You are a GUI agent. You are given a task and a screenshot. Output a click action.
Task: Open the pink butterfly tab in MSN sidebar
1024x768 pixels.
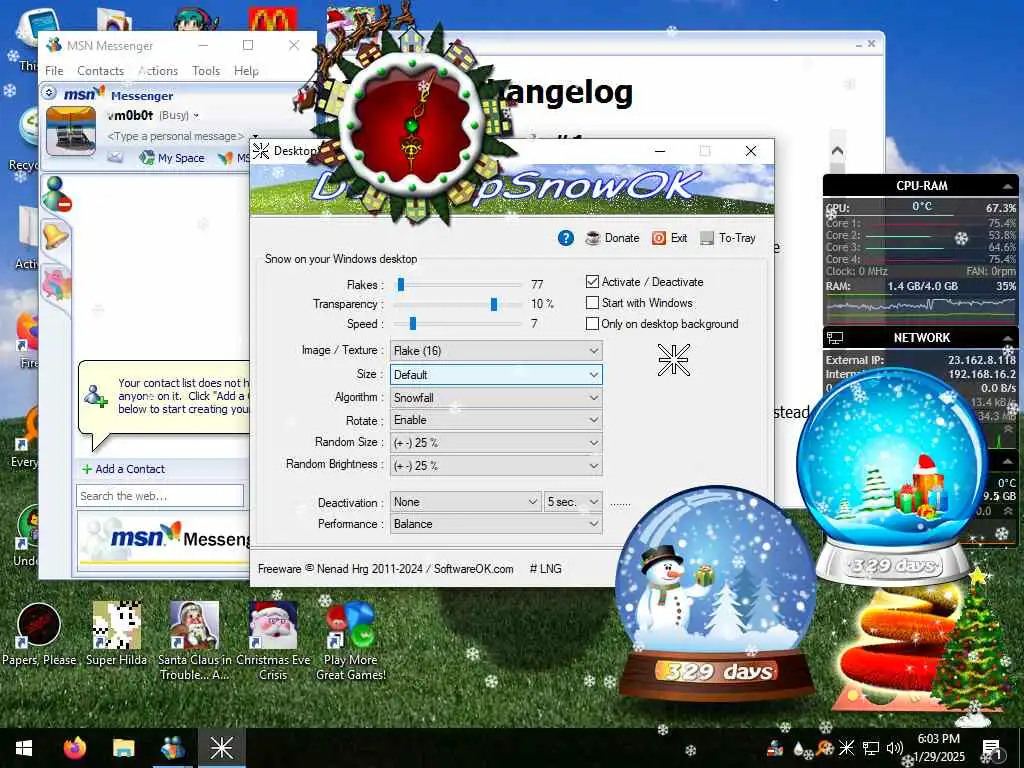click(x=57, y=284)
